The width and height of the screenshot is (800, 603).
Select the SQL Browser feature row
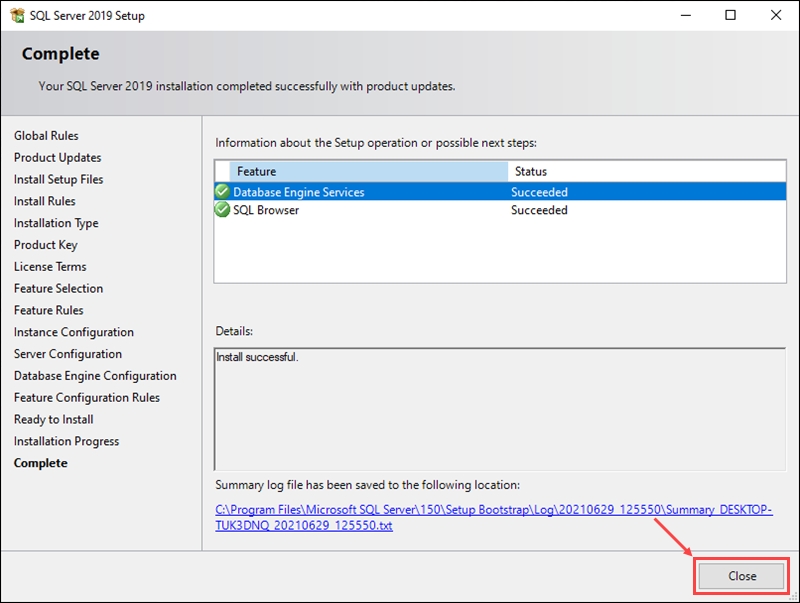click(x=500, y=210)
